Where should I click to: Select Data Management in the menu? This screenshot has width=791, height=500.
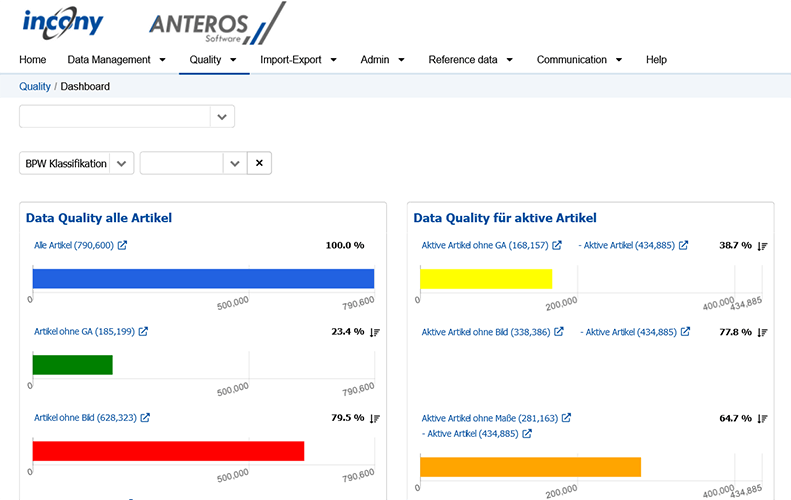[109, 60]
